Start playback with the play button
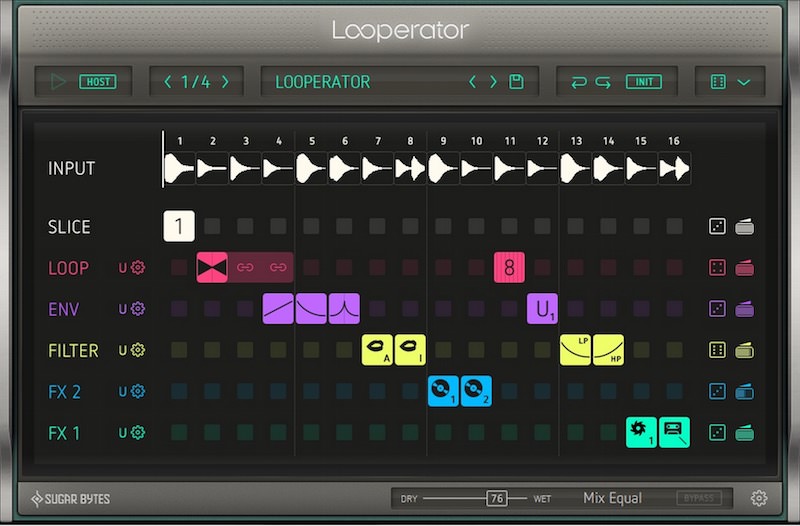800x526 pixels. tap(58, 82)
